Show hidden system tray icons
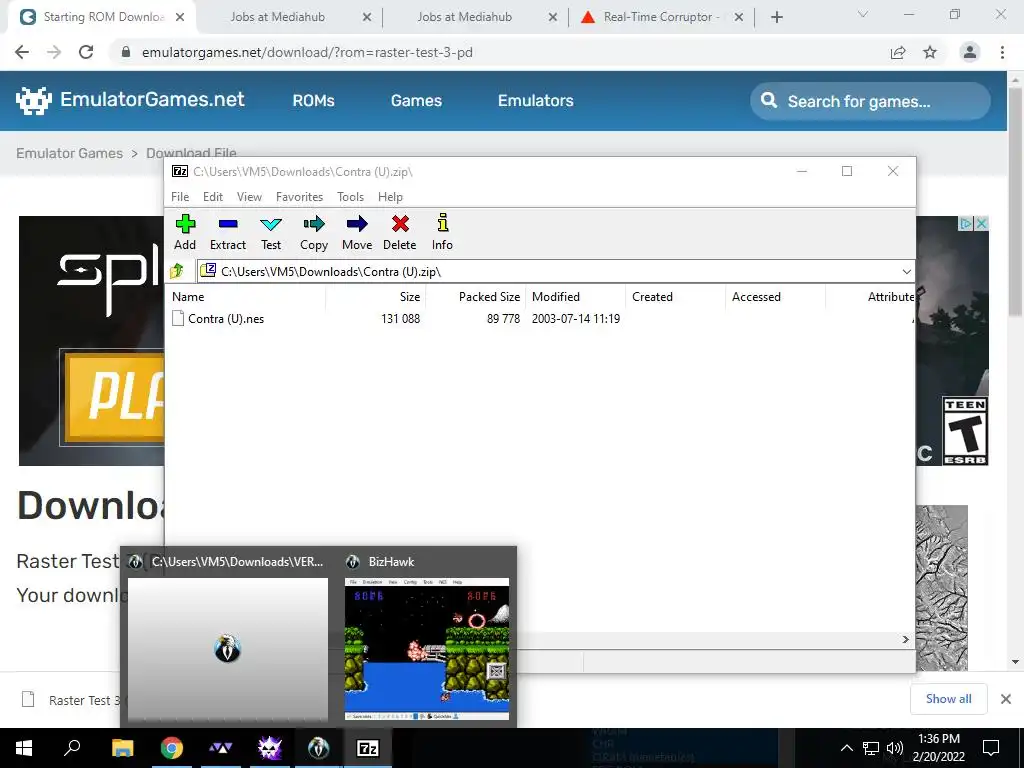The image size is (1024, 768). coord(846,748)
